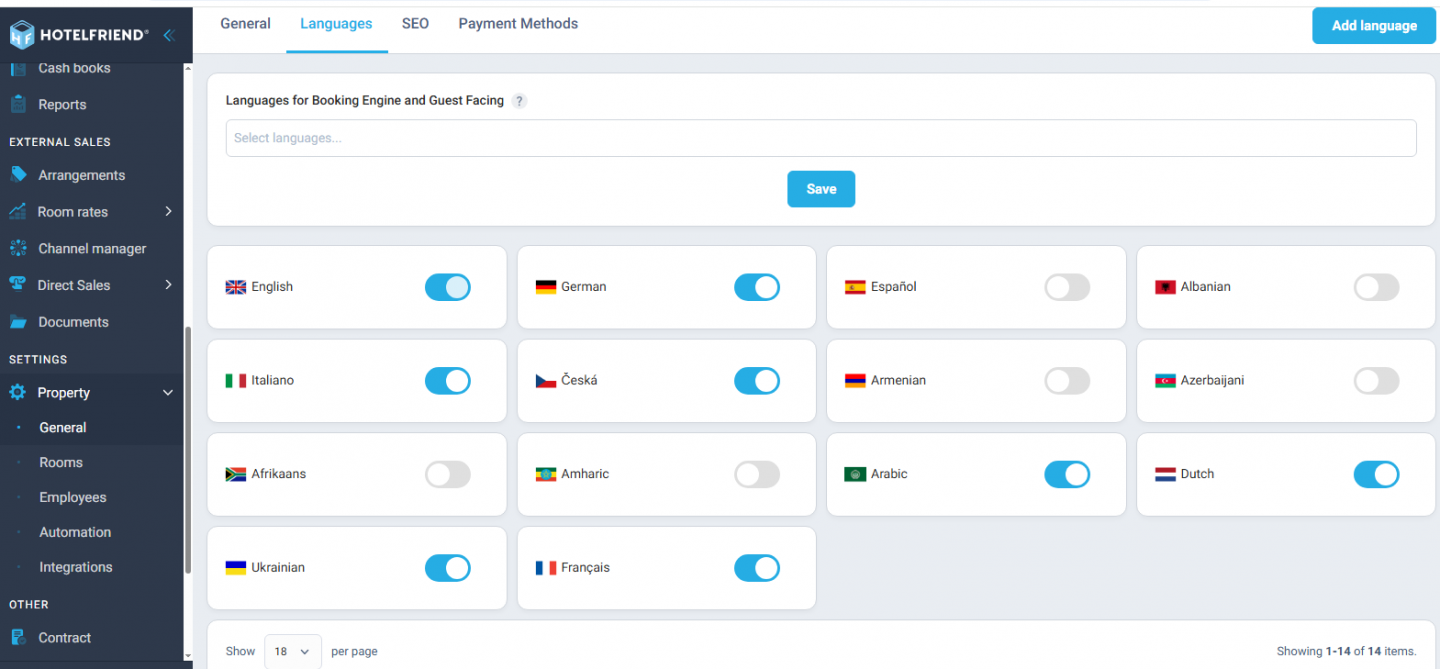The width and height of the screenshot is (1440, 669).
Task: Disable the German language toggle
Action: pyautogui.click(x=757, y=287)
